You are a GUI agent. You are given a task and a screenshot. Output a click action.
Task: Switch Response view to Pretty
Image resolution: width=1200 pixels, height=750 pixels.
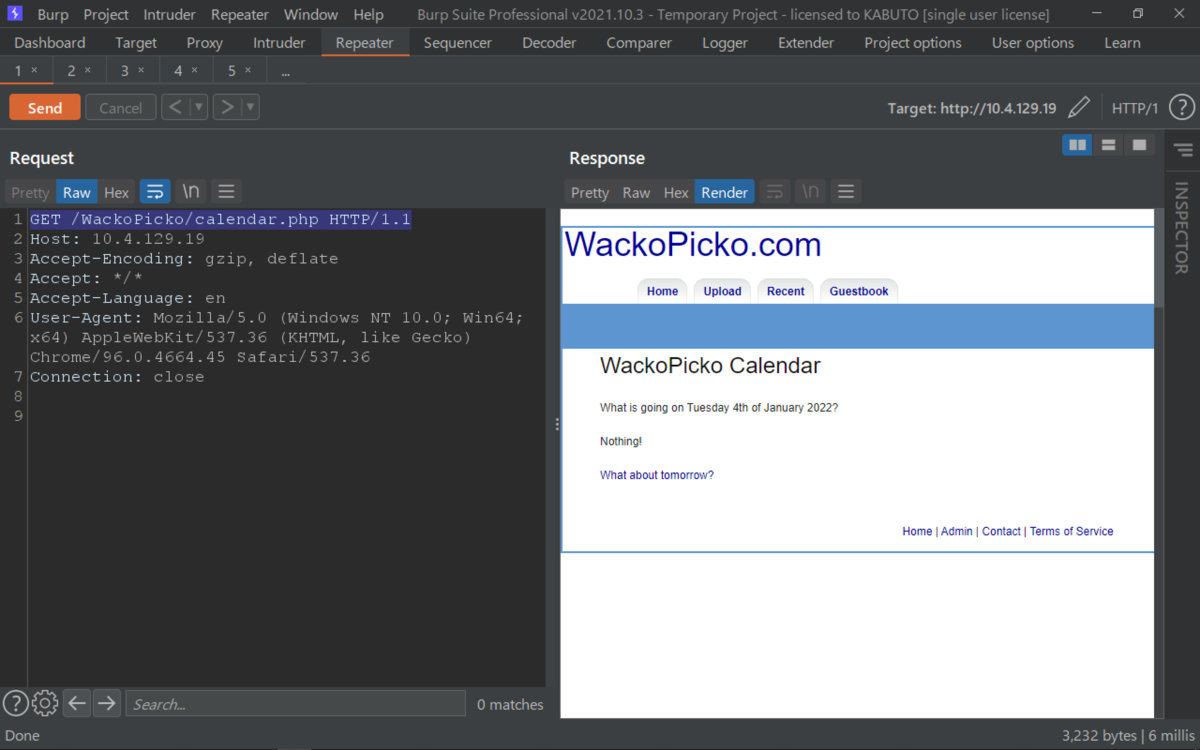tap(590, 192)
